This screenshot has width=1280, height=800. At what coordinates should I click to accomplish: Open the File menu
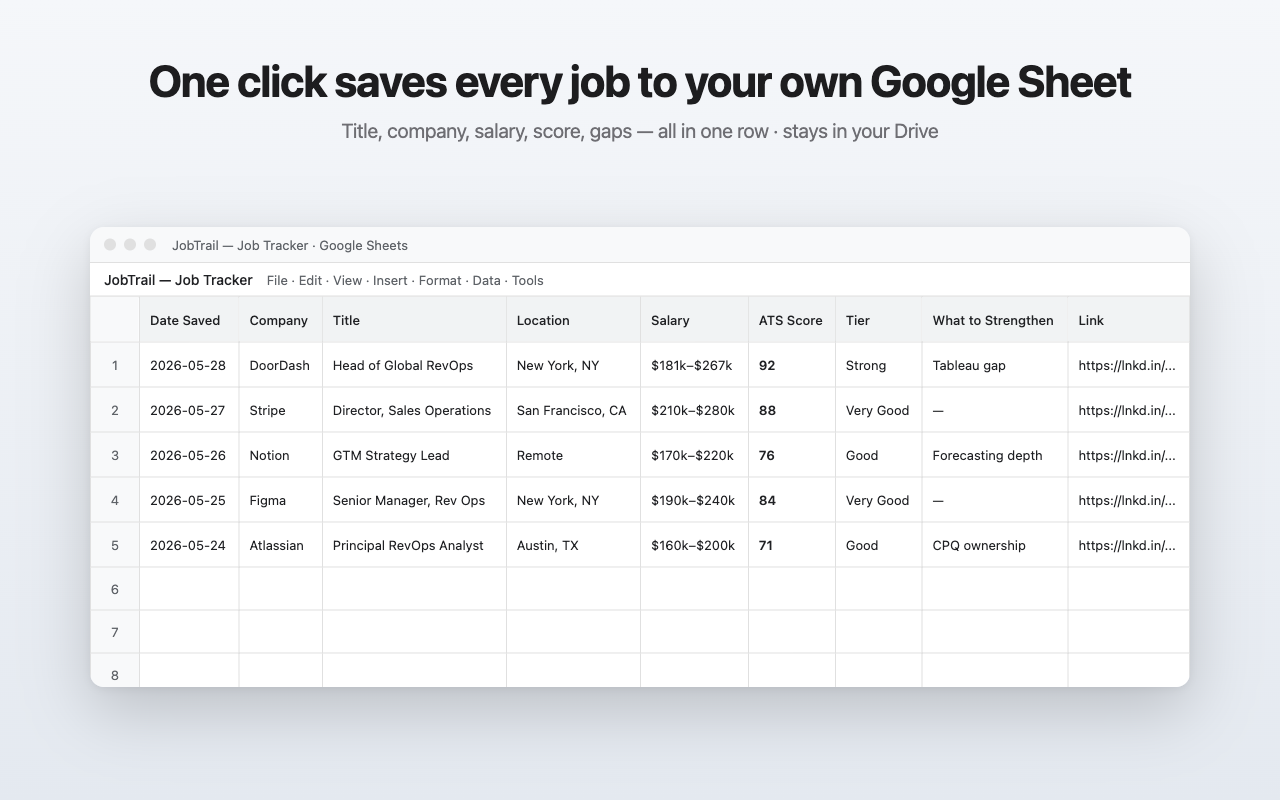click(277, 281)
